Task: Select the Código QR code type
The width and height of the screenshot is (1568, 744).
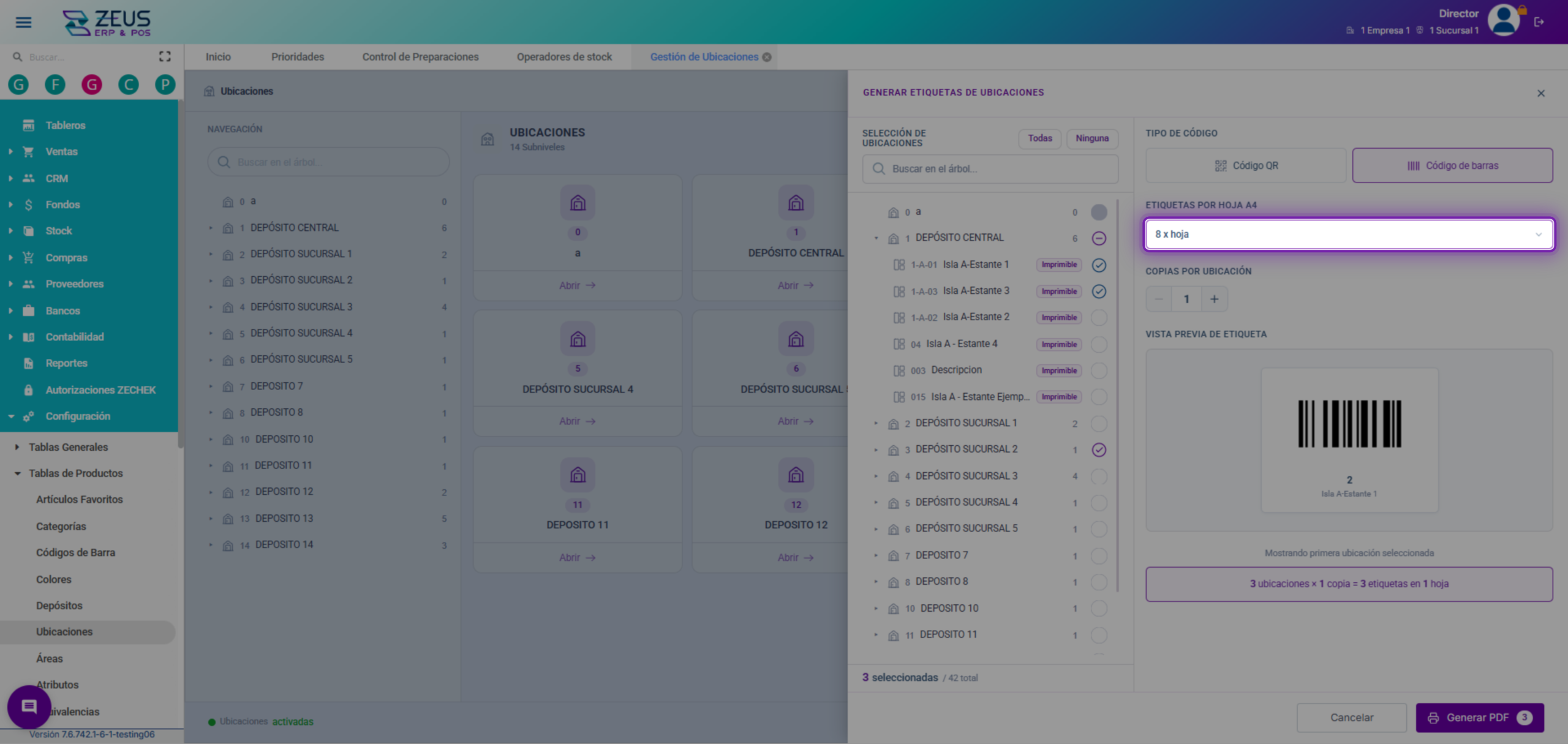Action: [1246, 165]
